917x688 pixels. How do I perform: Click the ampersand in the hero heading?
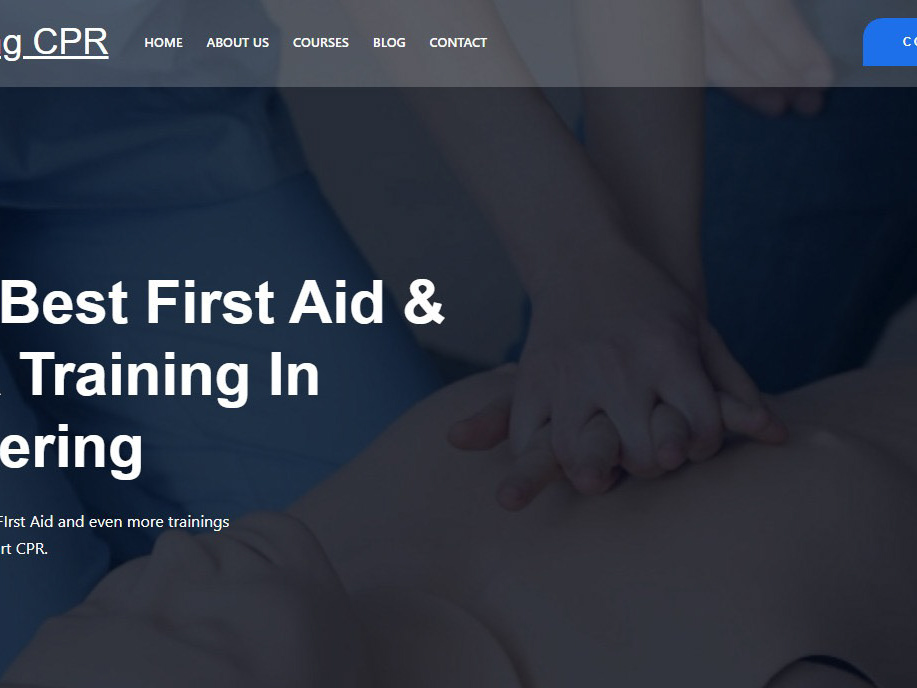click(x=424, y=302)
